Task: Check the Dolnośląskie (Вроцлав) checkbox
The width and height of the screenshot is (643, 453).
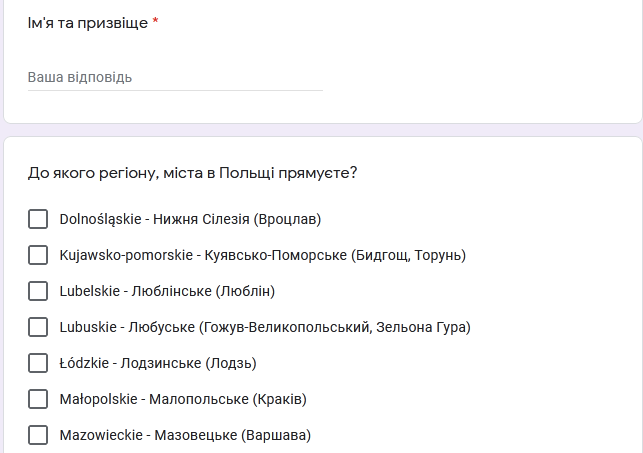Action: (x=38, y=219)
